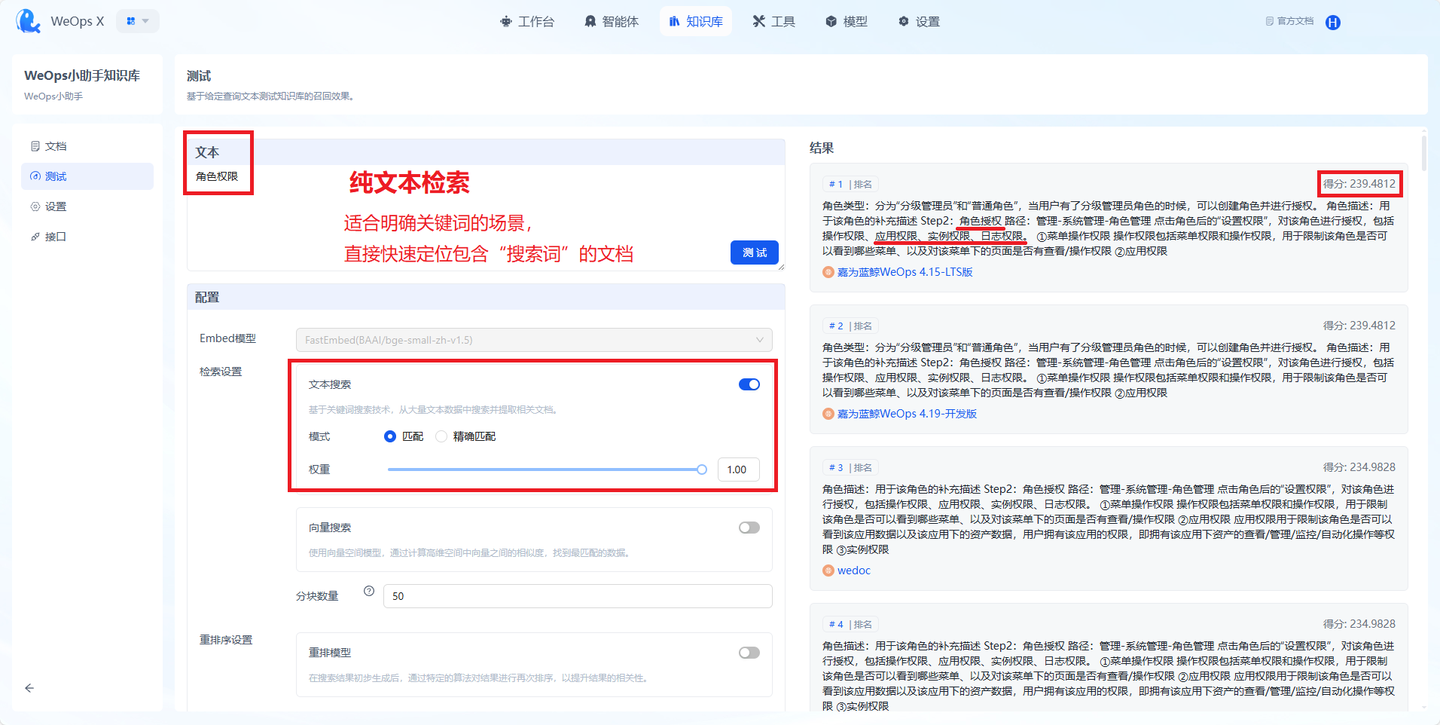Switch to the 智能体 tab
Viewport: 1440px width, 725px height.
tap(611, 21)
